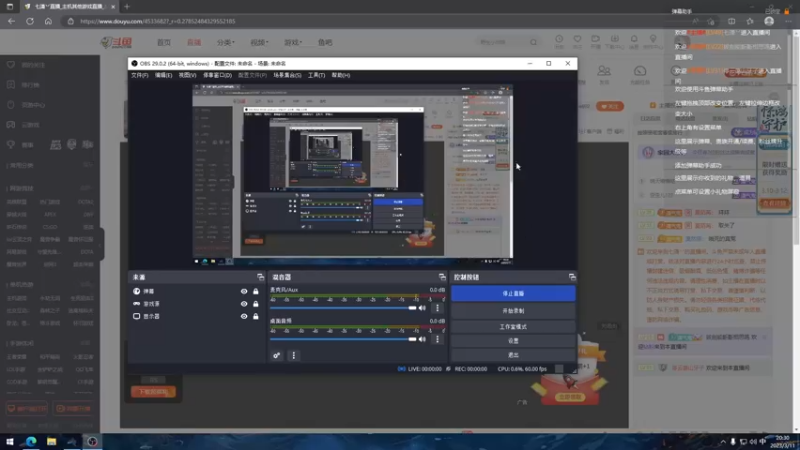Toggle the lock on the 游戏源 source

256,304
